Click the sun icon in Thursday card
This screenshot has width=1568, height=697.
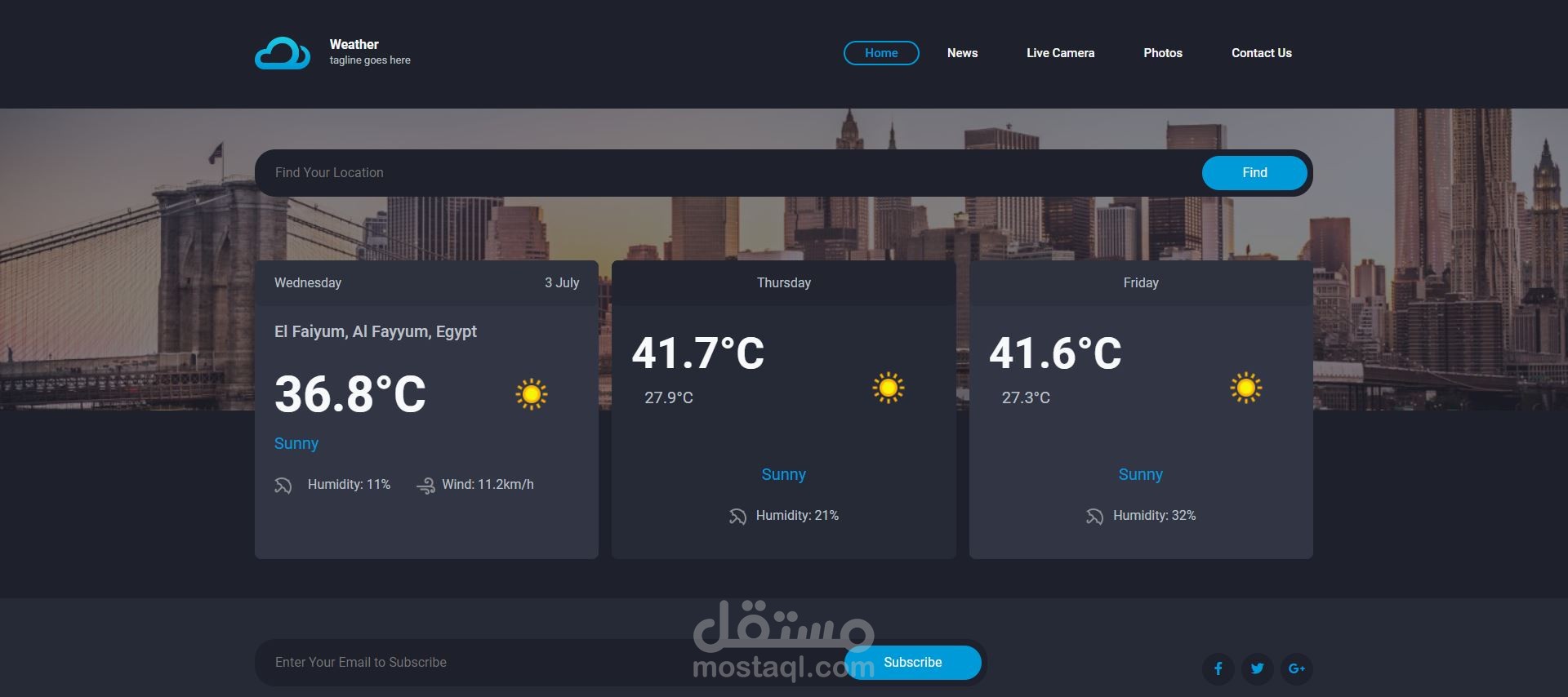pos(889,388)
